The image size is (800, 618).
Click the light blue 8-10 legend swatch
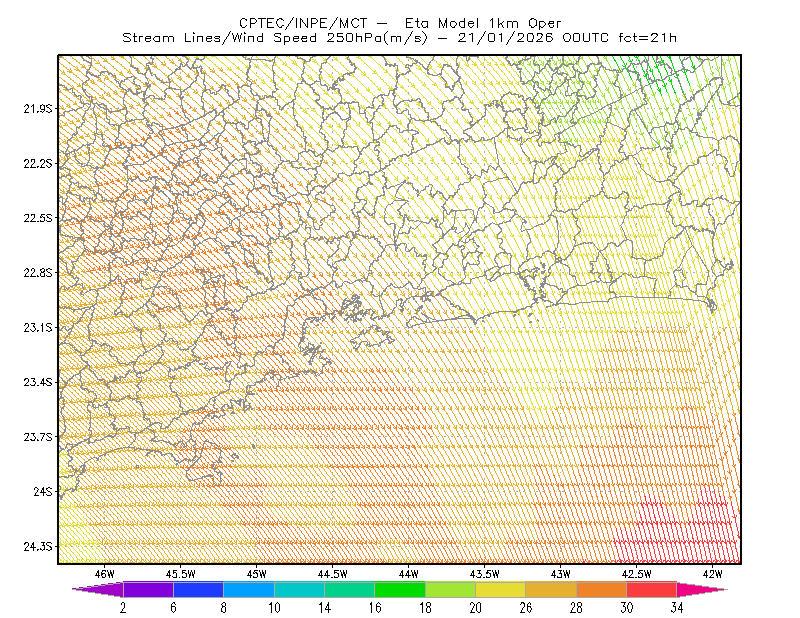(249, 589)
